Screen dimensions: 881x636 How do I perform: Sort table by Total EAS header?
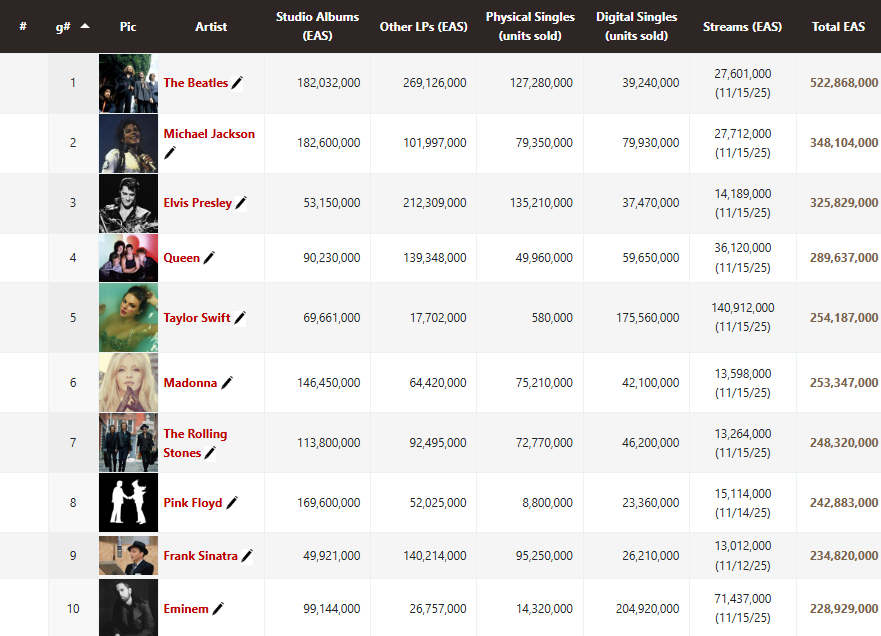point(838,26)
